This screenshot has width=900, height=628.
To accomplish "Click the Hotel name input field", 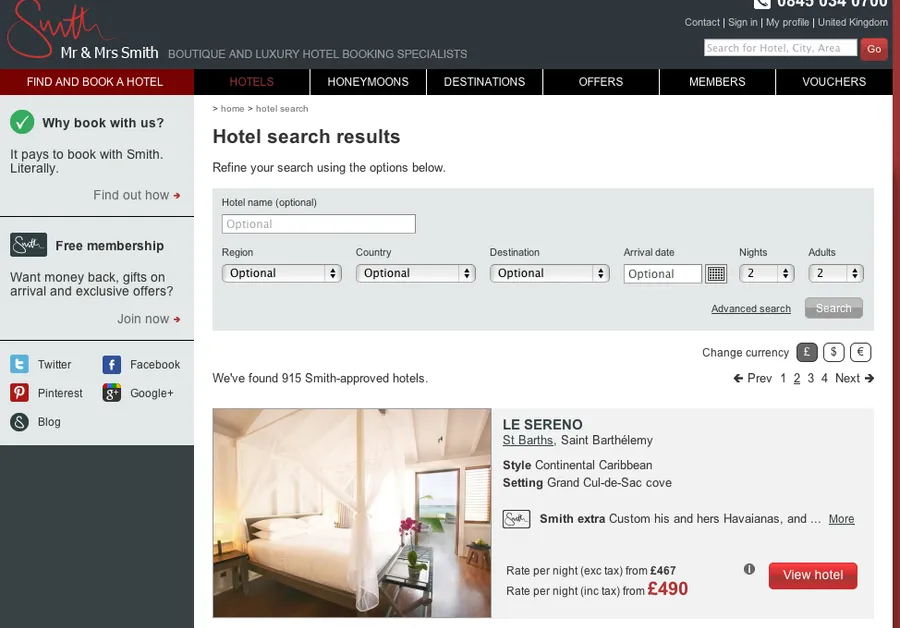I will (x=318, y=224).
